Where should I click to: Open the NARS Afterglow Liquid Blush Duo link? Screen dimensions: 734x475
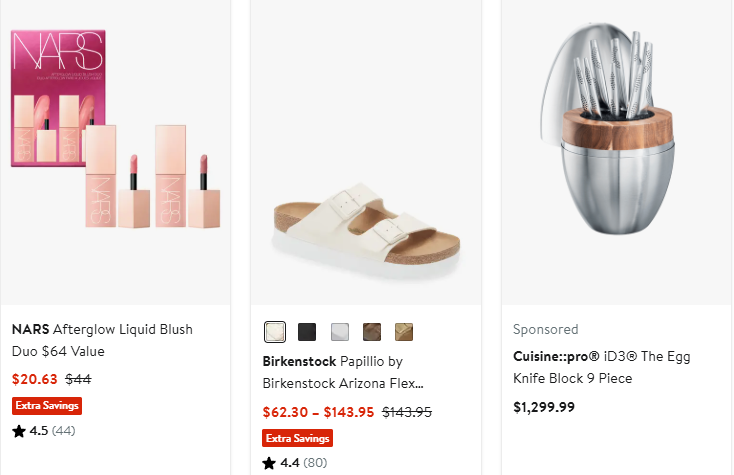(102, 340)
